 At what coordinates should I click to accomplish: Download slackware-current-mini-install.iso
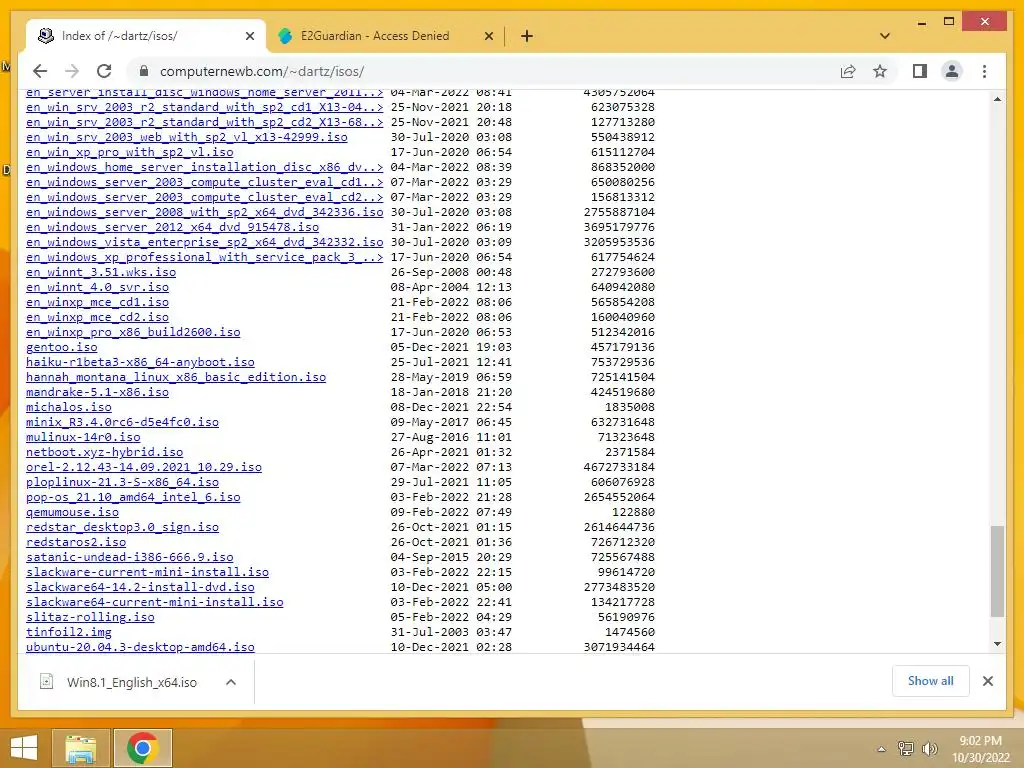[x=148, y=573]
